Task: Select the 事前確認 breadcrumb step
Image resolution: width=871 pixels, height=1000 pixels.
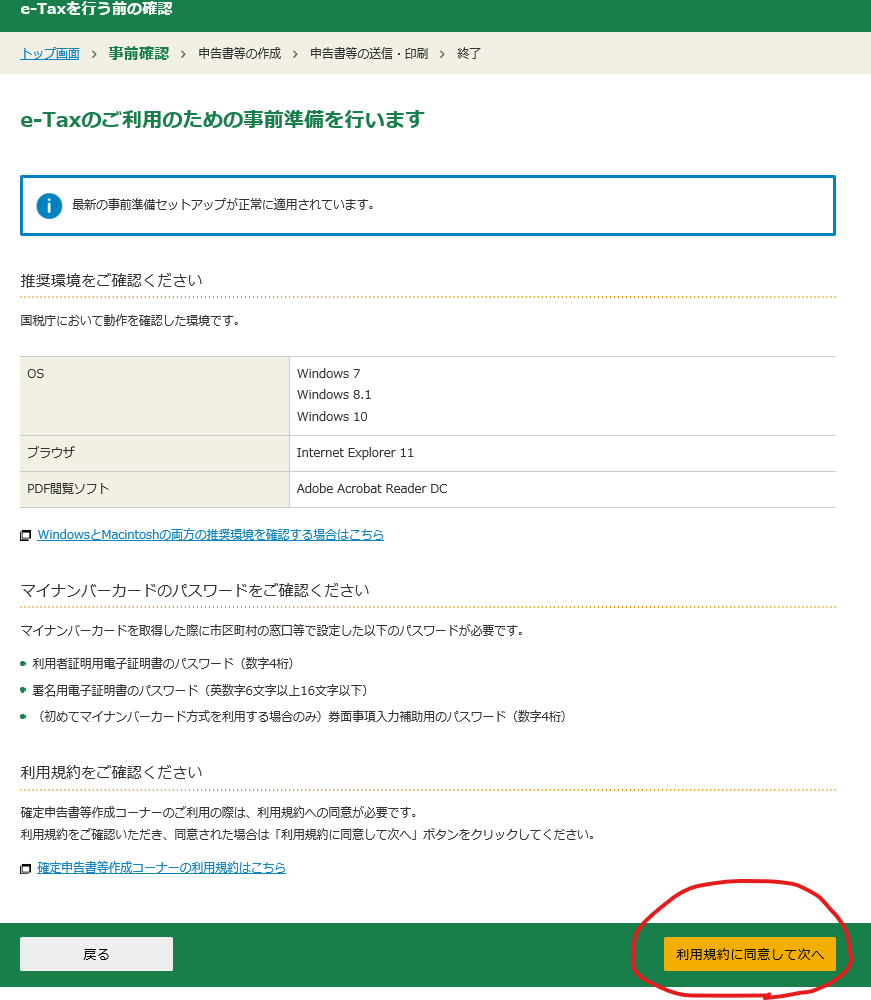Action: click(x=138, y=54)
